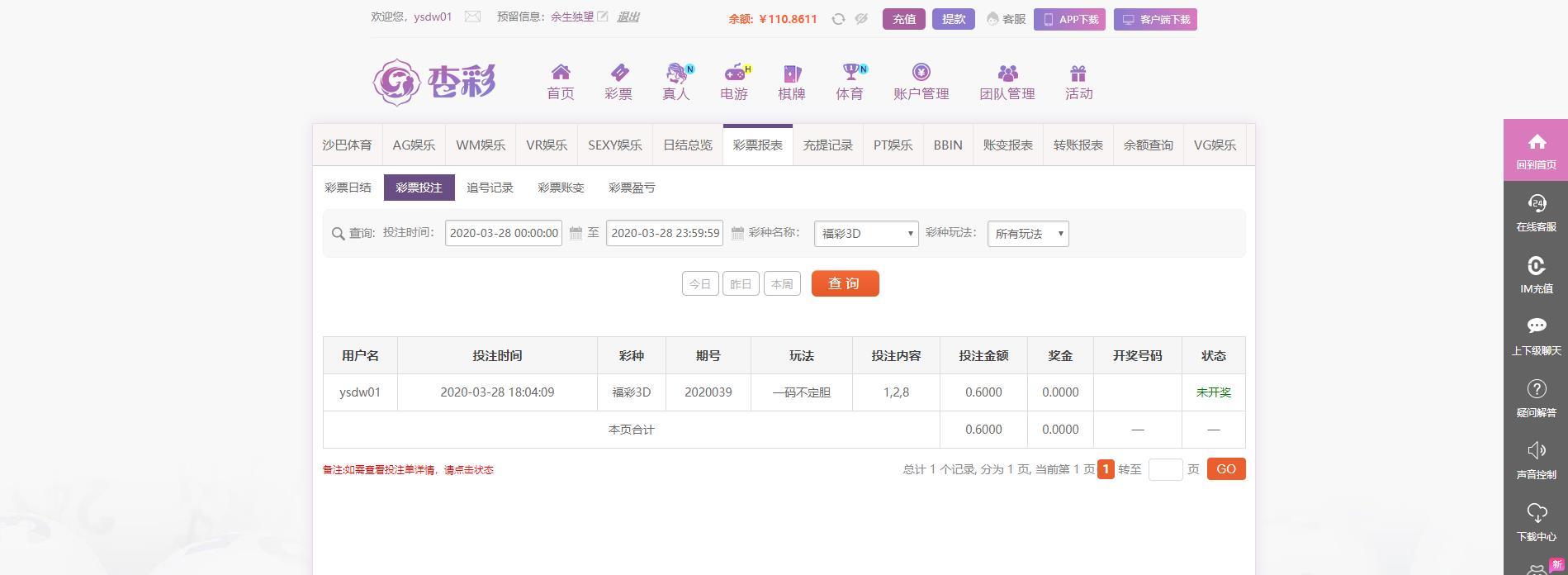
Task: Select 彩票账变 sub-tab
Action: 561,188
